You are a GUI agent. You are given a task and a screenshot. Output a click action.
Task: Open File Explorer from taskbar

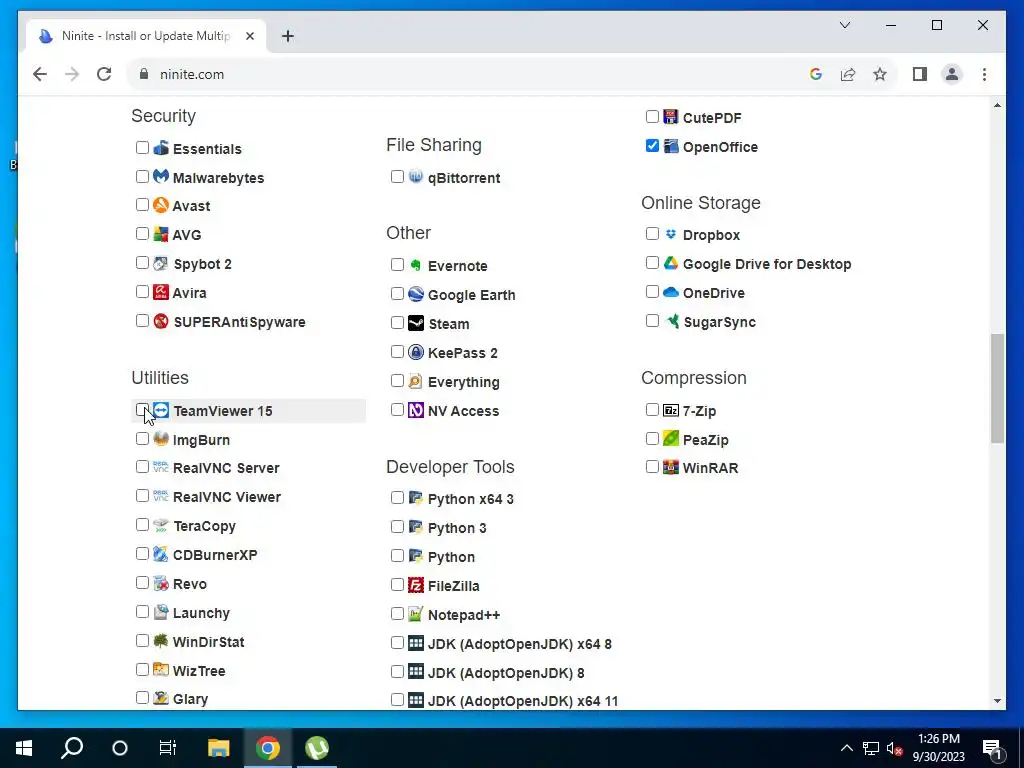click(x=219, y=748)
